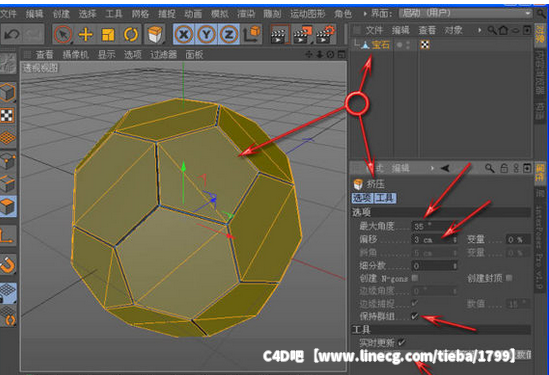
Task: Click viewport pan navigation icon
Action: click(309, 54)
